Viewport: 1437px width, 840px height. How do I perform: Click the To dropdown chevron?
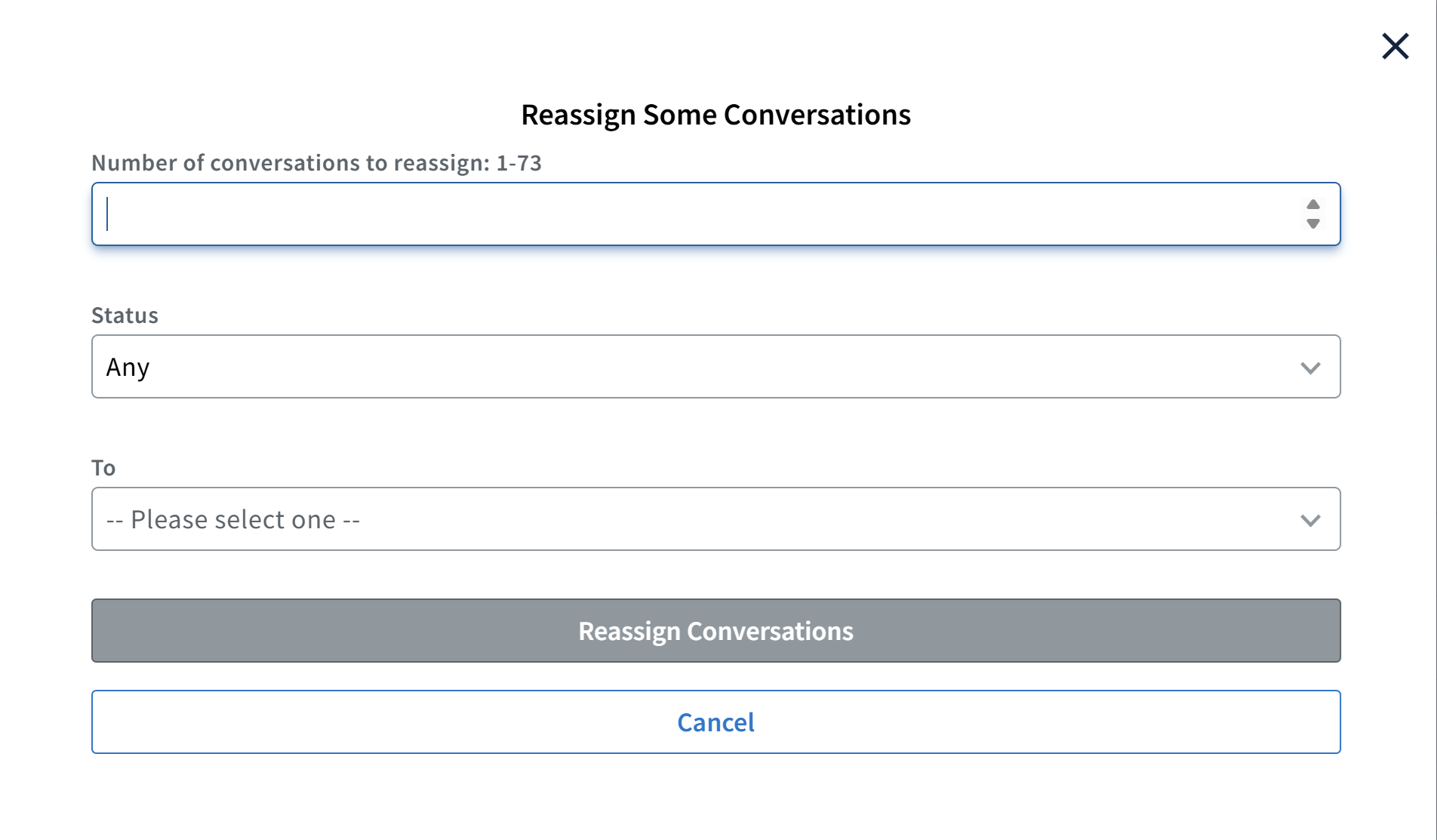[x=1311, y=519]
